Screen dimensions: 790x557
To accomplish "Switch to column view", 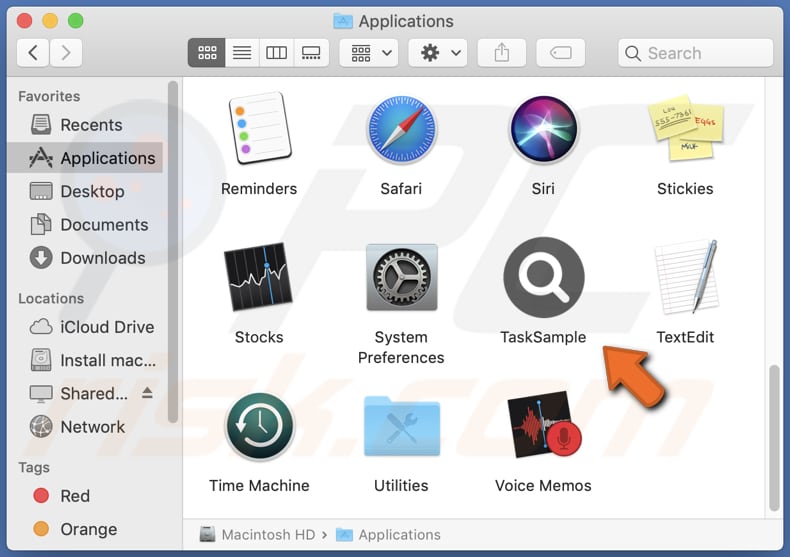I will pyautogui.click(x=276, y=52).
